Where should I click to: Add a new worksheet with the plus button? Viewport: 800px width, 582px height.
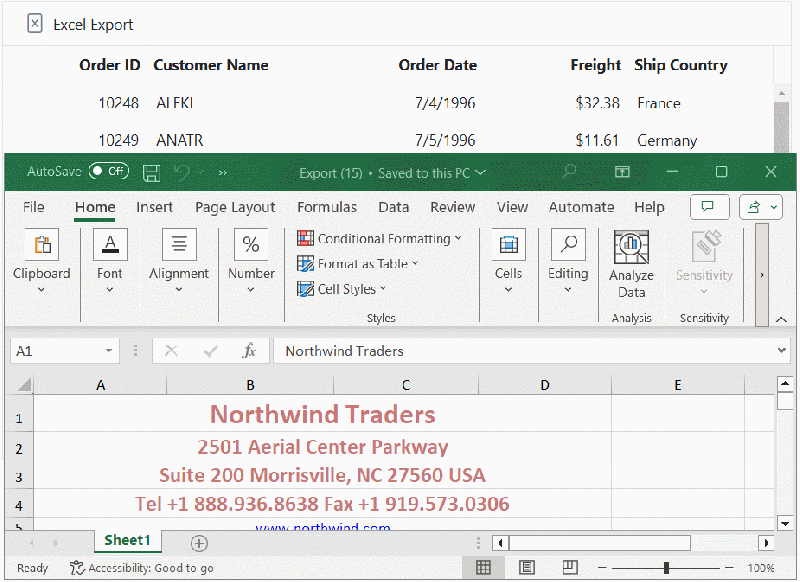click(198, 543)
